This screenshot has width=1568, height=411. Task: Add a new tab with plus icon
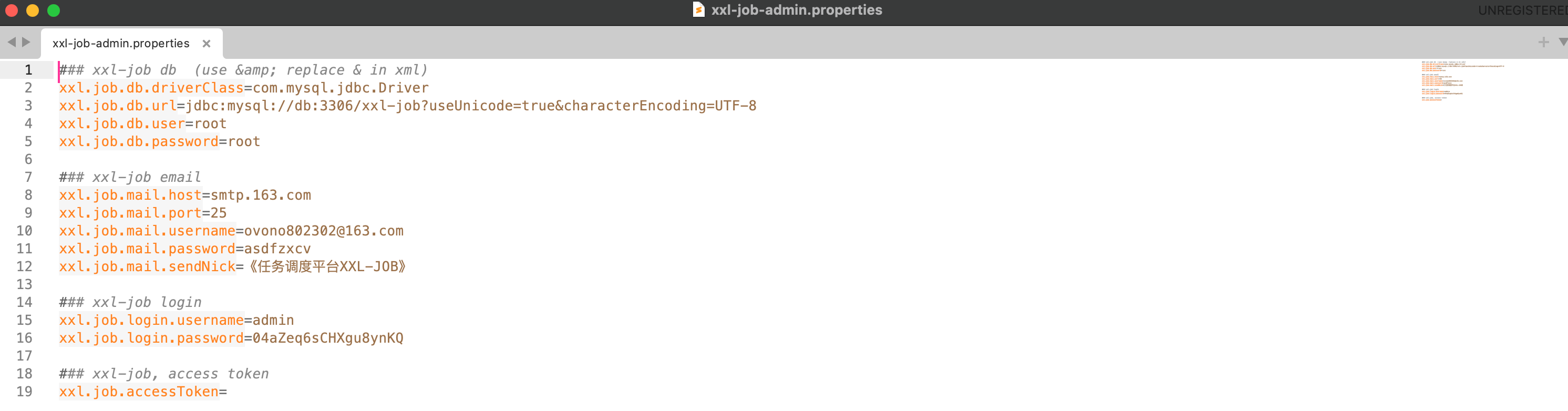pos(1543,42)
